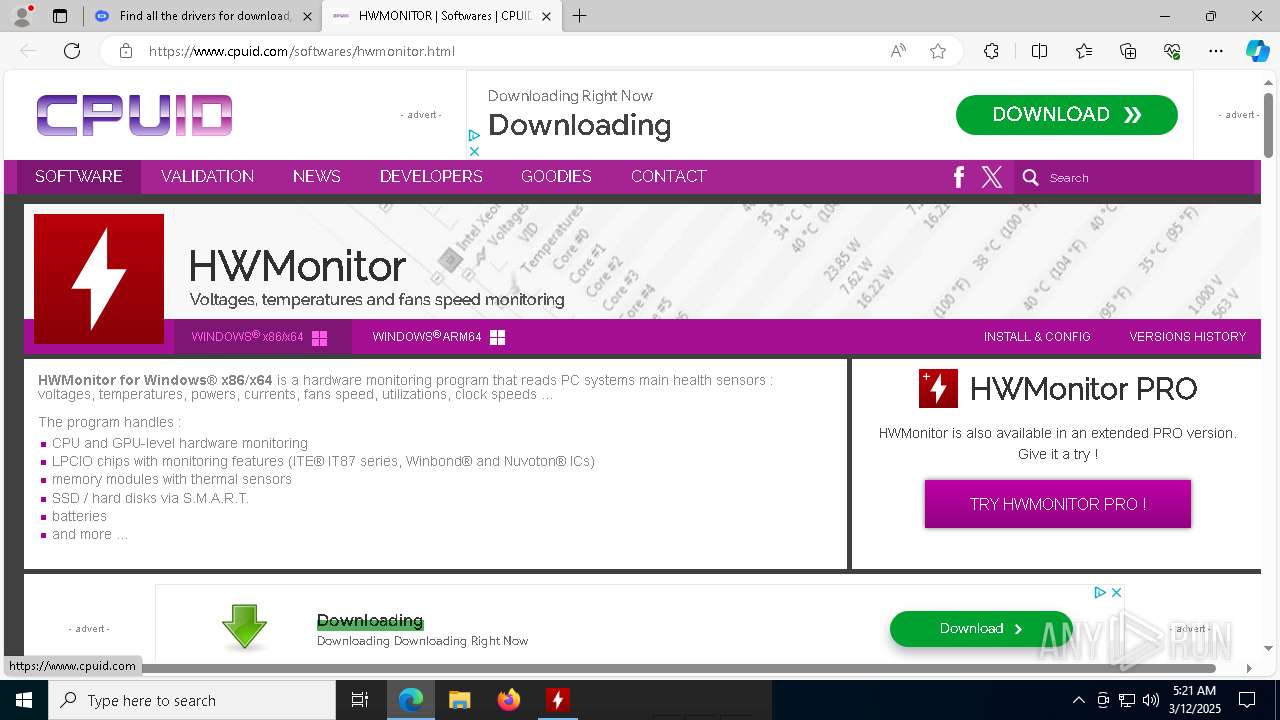Open the volume control in system tray
The width and height of the screenshot is (1280, 720).
pyautogui.click(x=1151, y=700)
